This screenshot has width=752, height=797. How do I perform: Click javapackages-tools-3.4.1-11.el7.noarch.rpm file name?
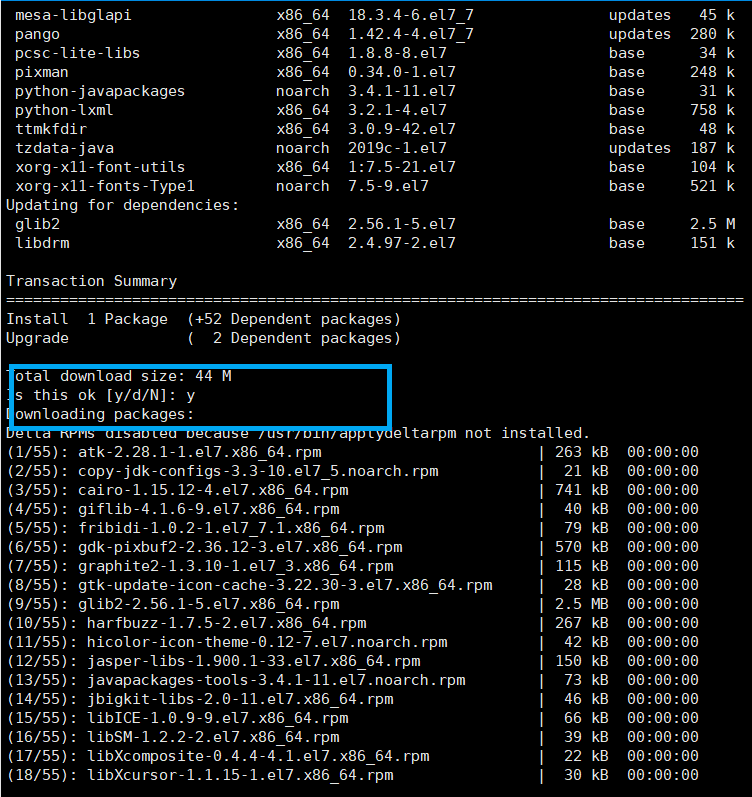(x=276, y=681)
